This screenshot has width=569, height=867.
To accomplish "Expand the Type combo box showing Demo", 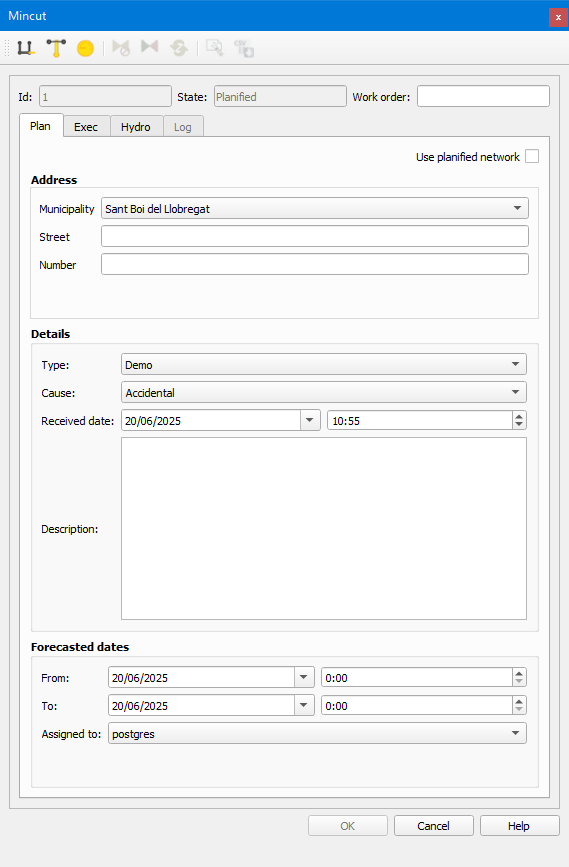I will pyautogui.click(x=323, y=364).
